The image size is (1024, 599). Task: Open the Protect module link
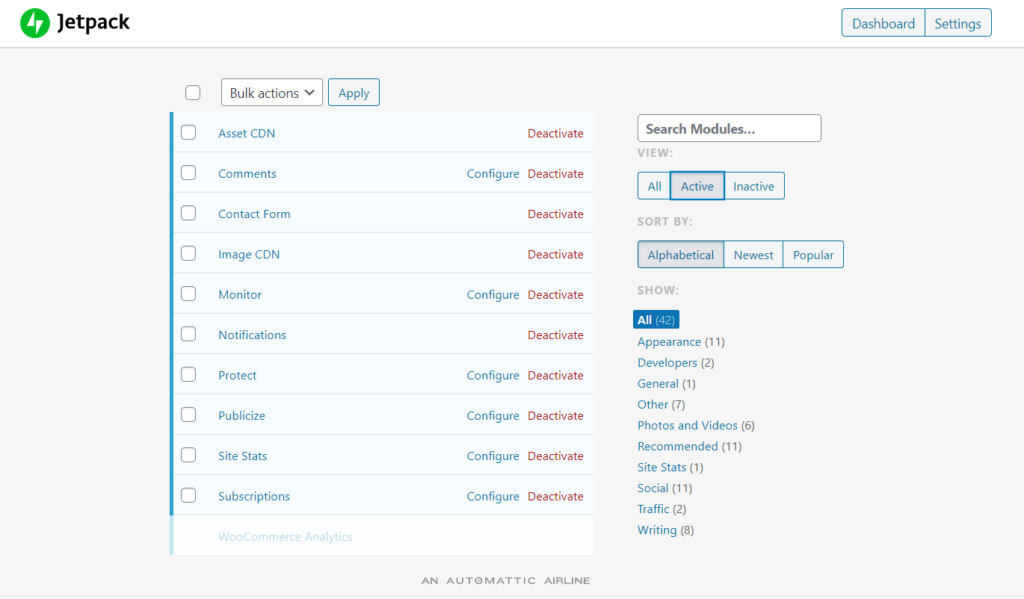[x=237, y=376]
